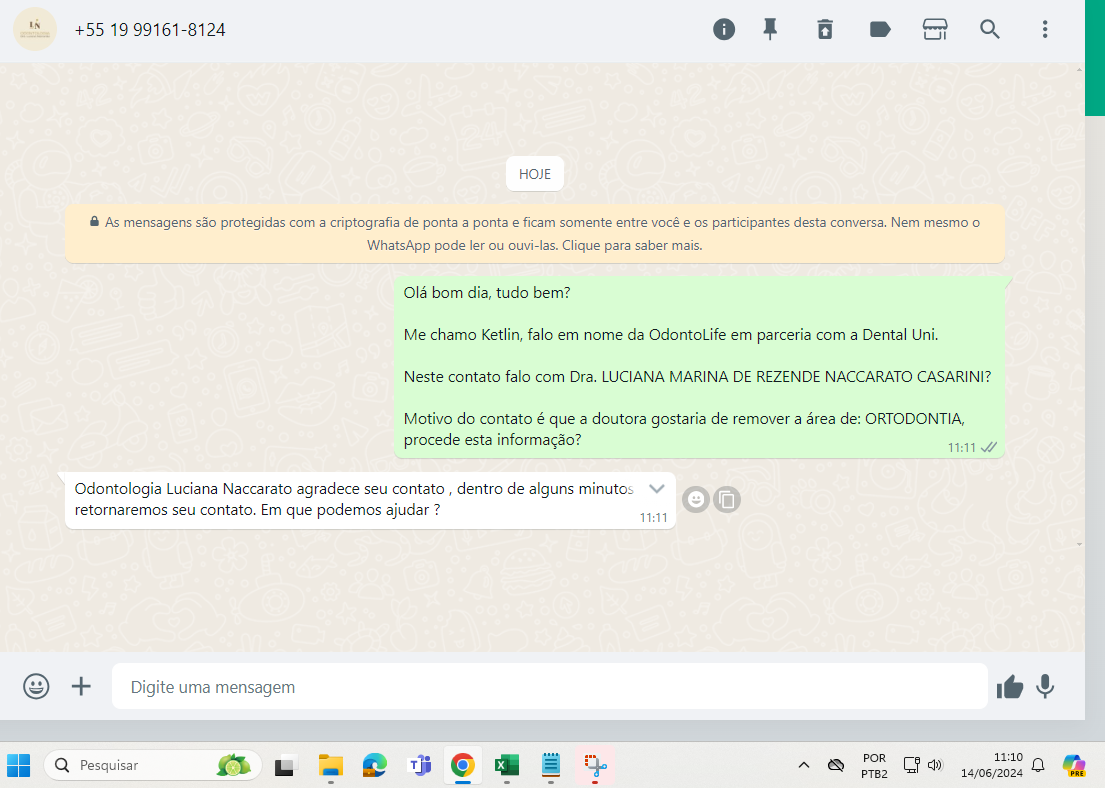Attach a file with the plus icon
The image size is (1105, 788).
click(81, 687)
